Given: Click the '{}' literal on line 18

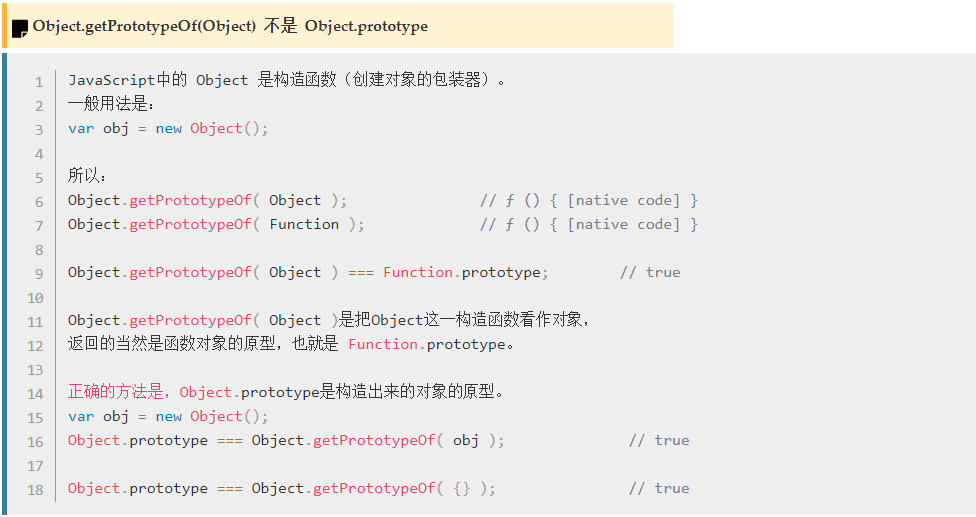Looking at the screenshot, I should (x=462, y=488).
